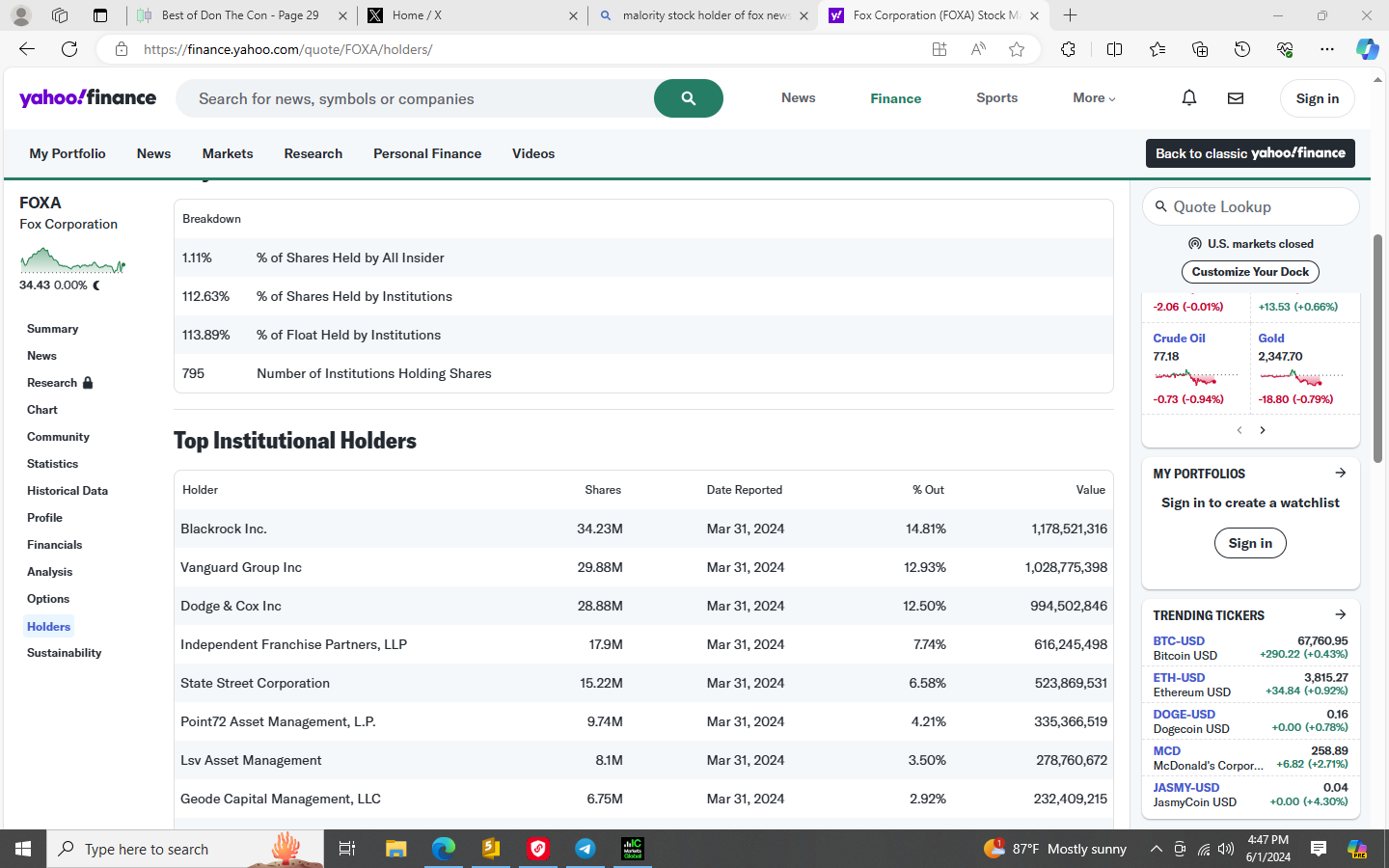
Task: Click the read aloud icon in address bar
Action: [x=978, y=49]
